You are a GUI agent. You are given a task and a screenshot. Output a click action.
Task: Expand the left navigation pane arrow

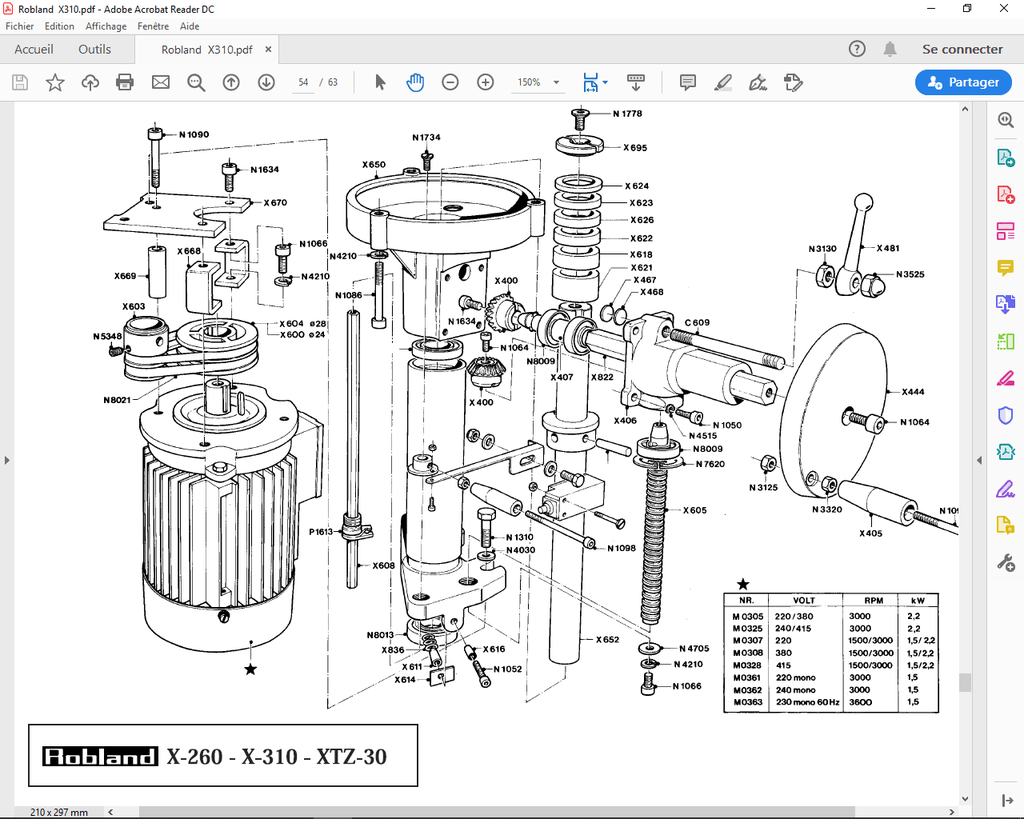coord(7,460)
